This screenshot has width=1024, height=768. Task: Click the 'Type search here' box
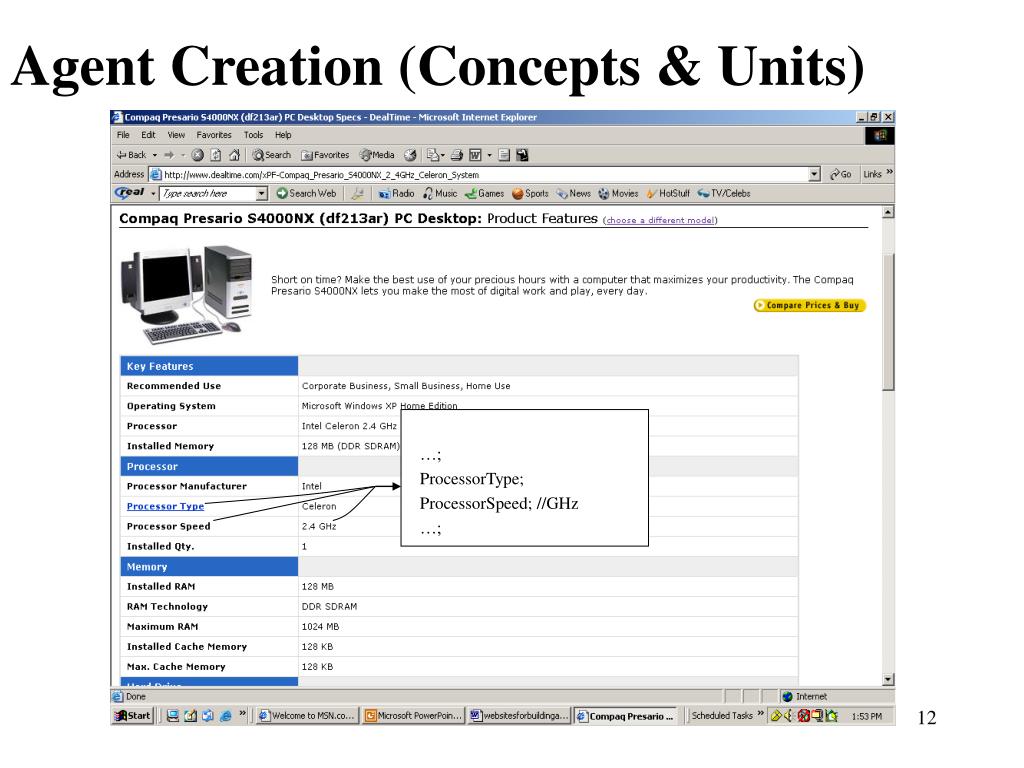pos(208,194)
